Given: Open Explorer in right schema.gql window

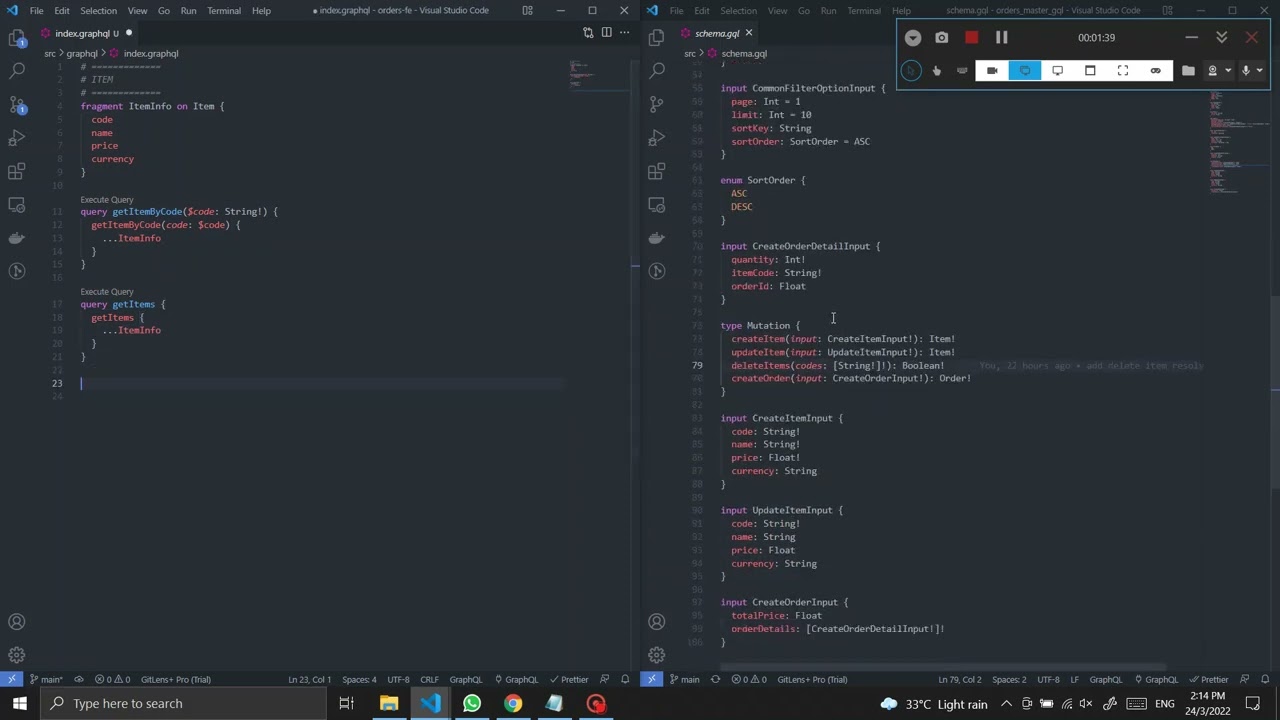Looking at the screenshot, I should 657,38.
